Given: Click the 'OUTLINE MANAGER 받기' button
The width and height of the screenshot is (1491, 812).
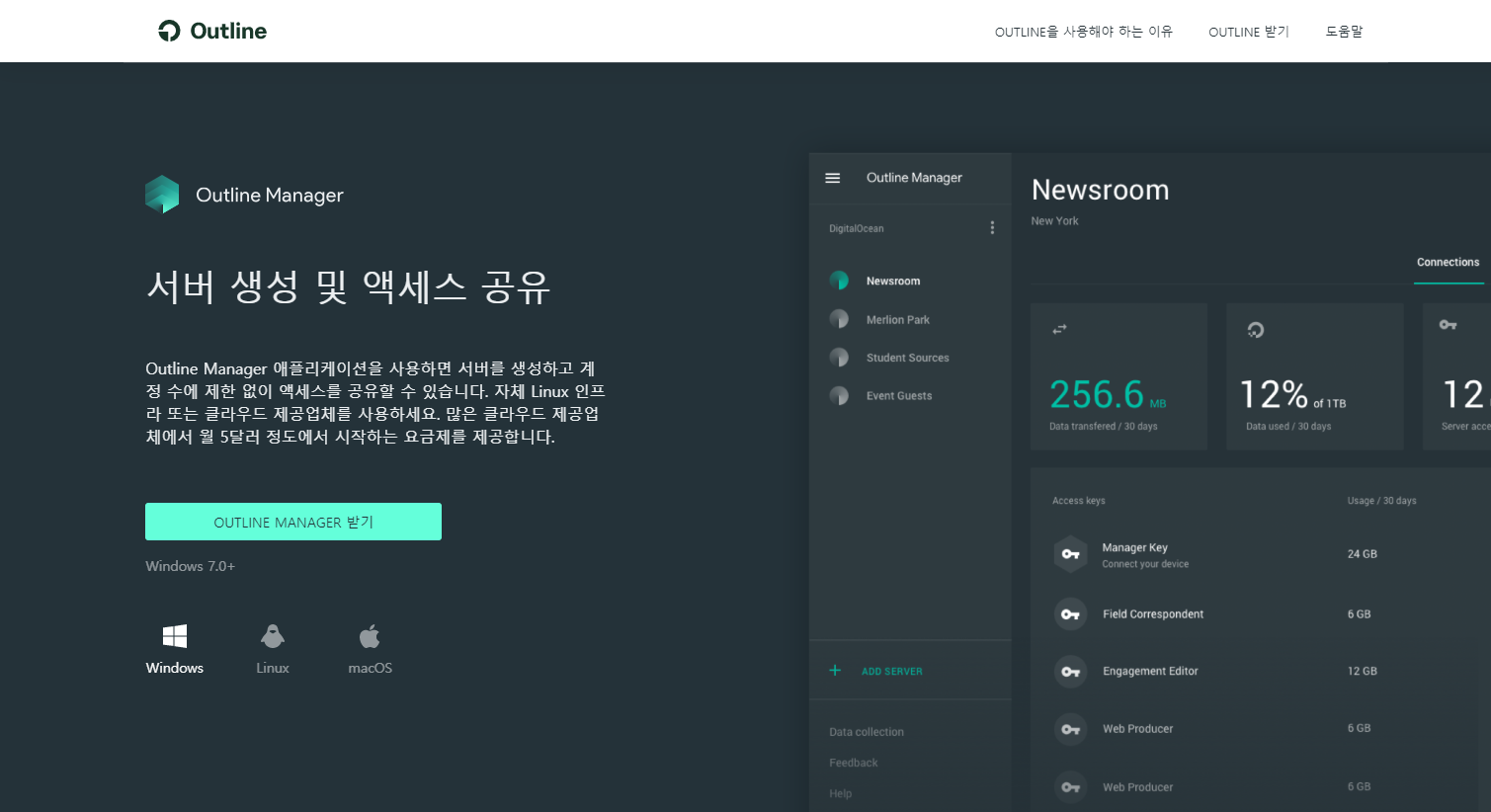Looking at the screenshot, I should [293, 522].
